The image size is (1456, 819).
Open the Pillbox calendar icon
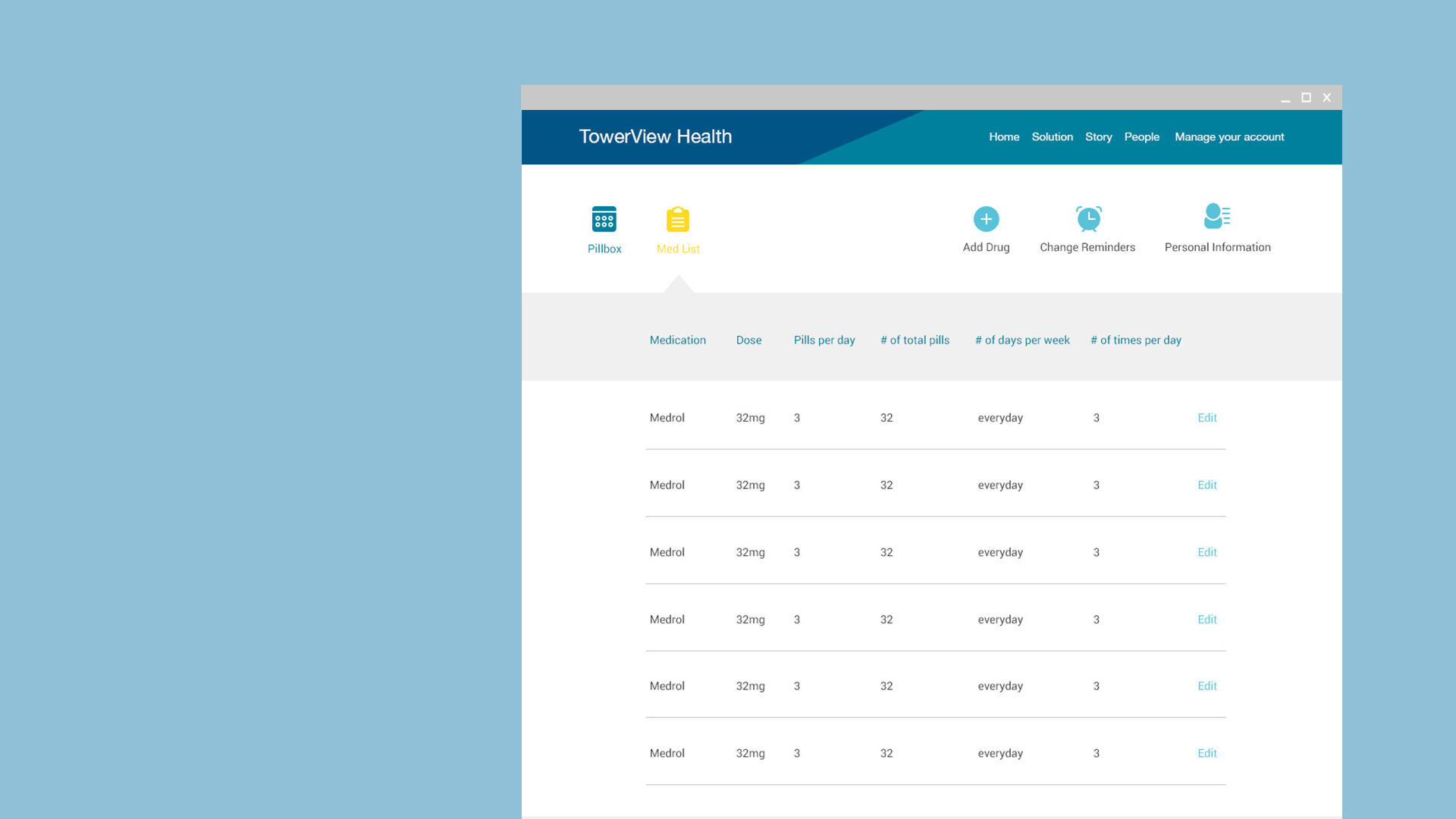click(604, 220)
